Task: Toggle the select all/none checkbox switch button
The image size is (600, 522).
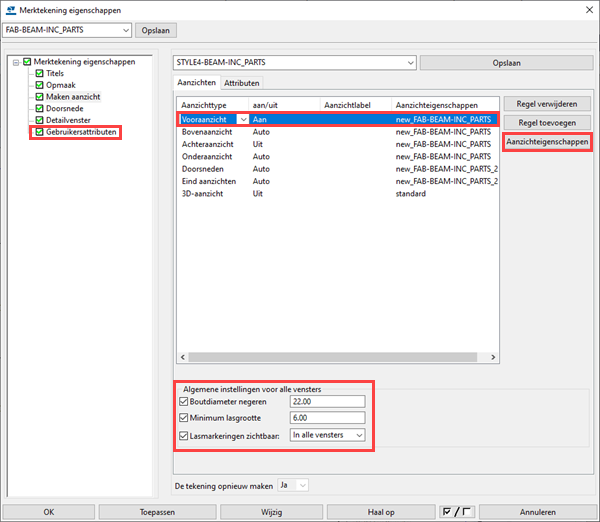Action: click(457, 512)
